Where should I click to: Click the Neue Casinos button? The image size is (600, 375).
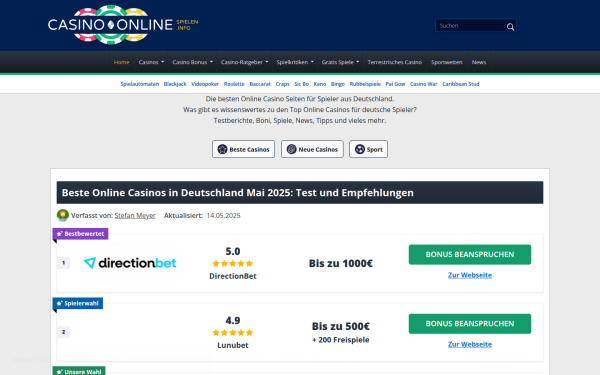312,149
